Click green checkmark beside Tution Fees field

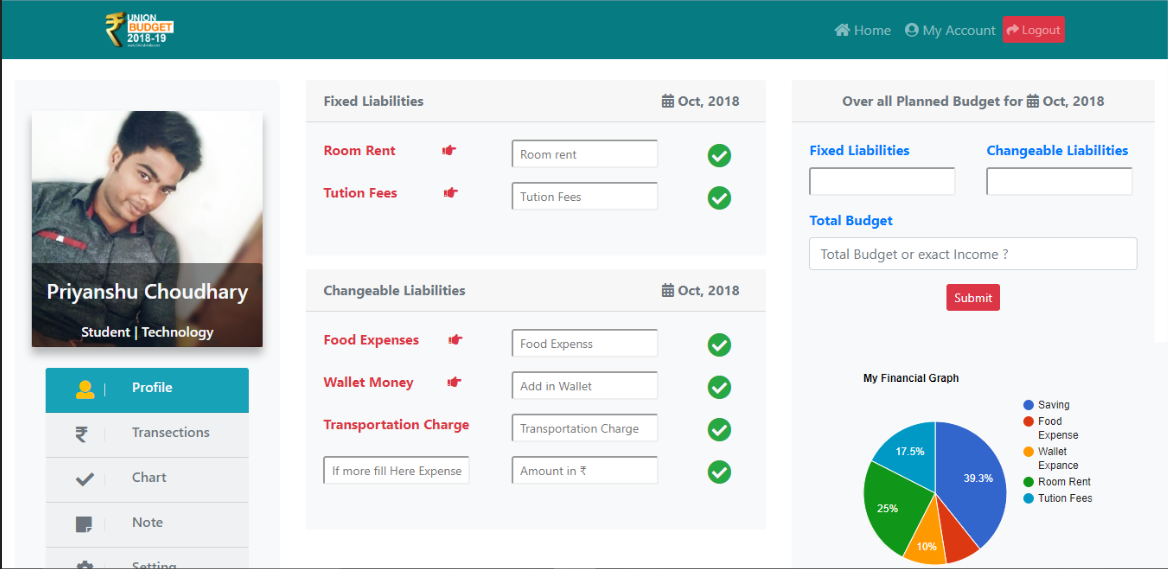tap(719, 198)
